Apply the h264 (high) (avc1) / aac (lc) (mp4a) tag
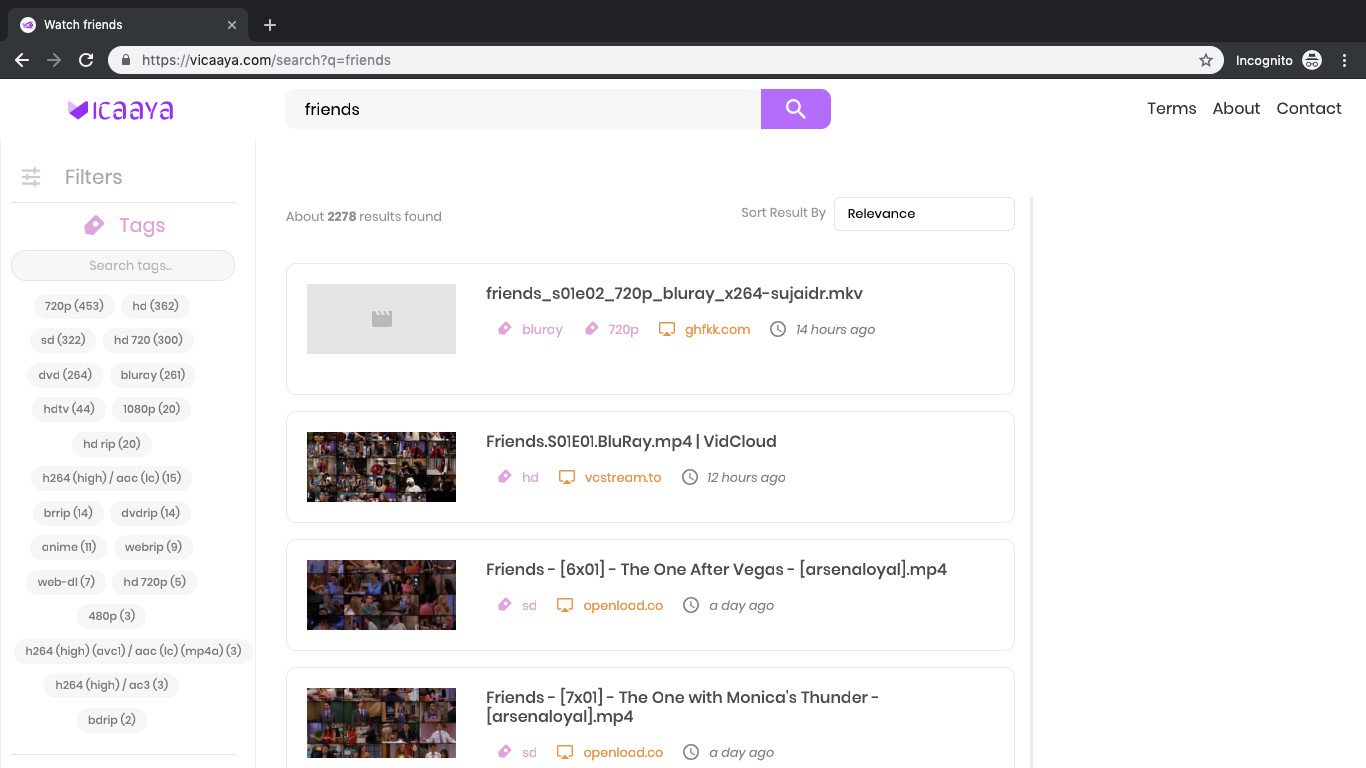The height and width of the screenshot is (768, 1366). pyautogui.click(x=134, y=651)
